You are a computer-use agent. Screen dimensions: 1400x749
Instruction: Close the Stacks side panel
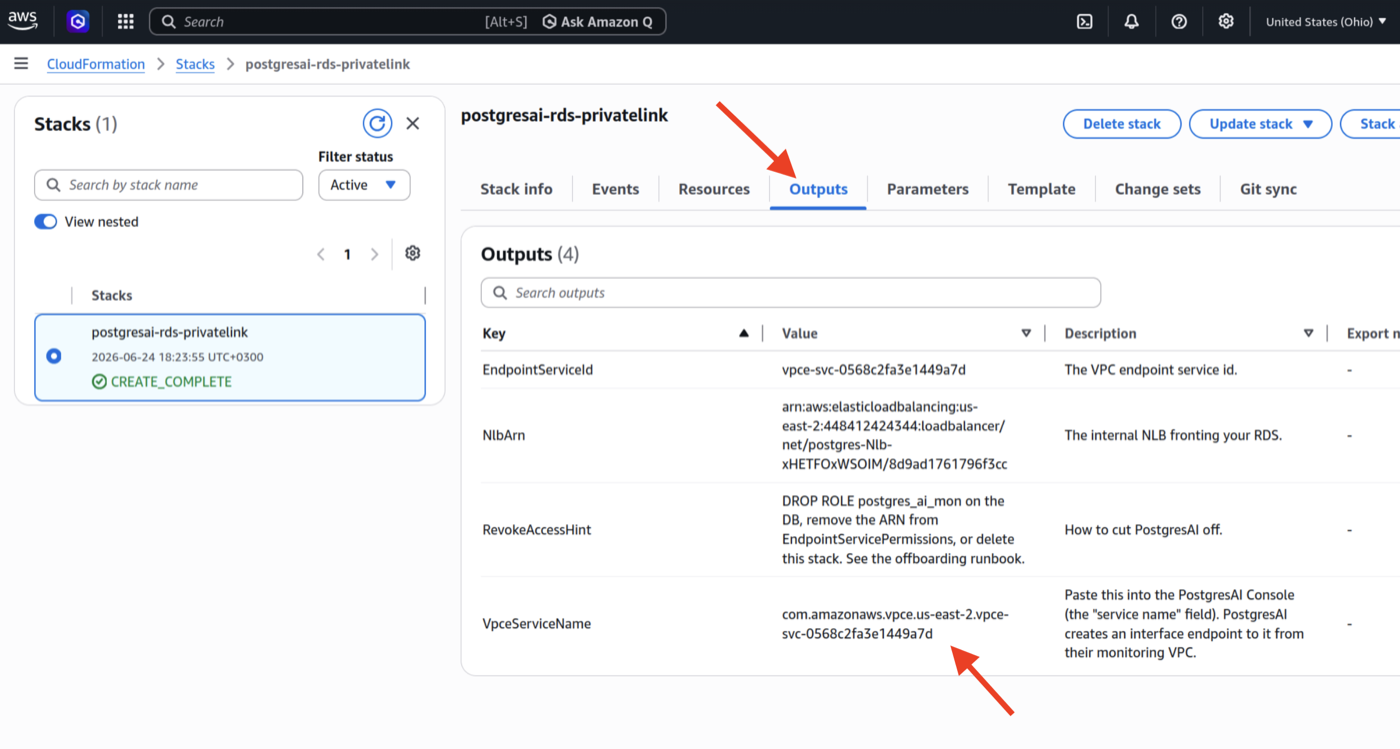coord(413,124)
